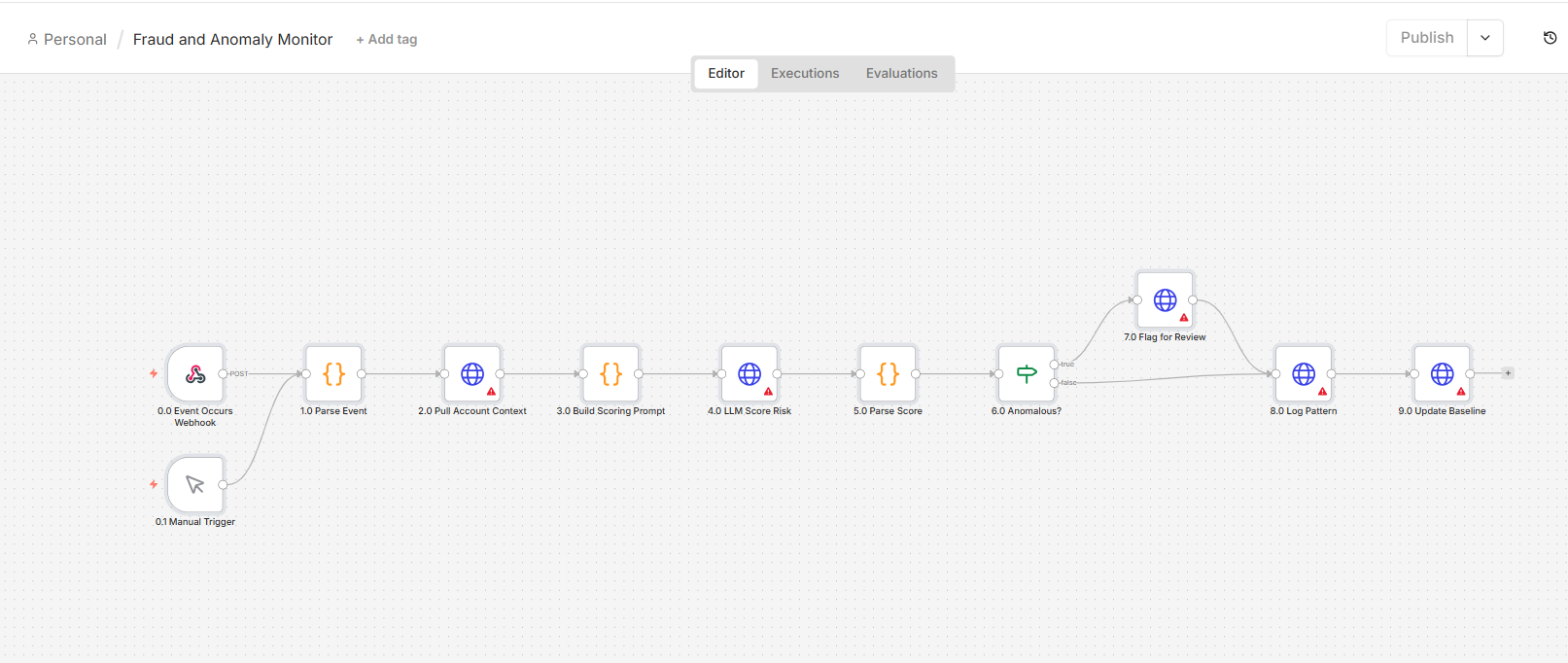
Task: Open the 0.0 Event Occurs Webhook node
Action: point(195,373)
